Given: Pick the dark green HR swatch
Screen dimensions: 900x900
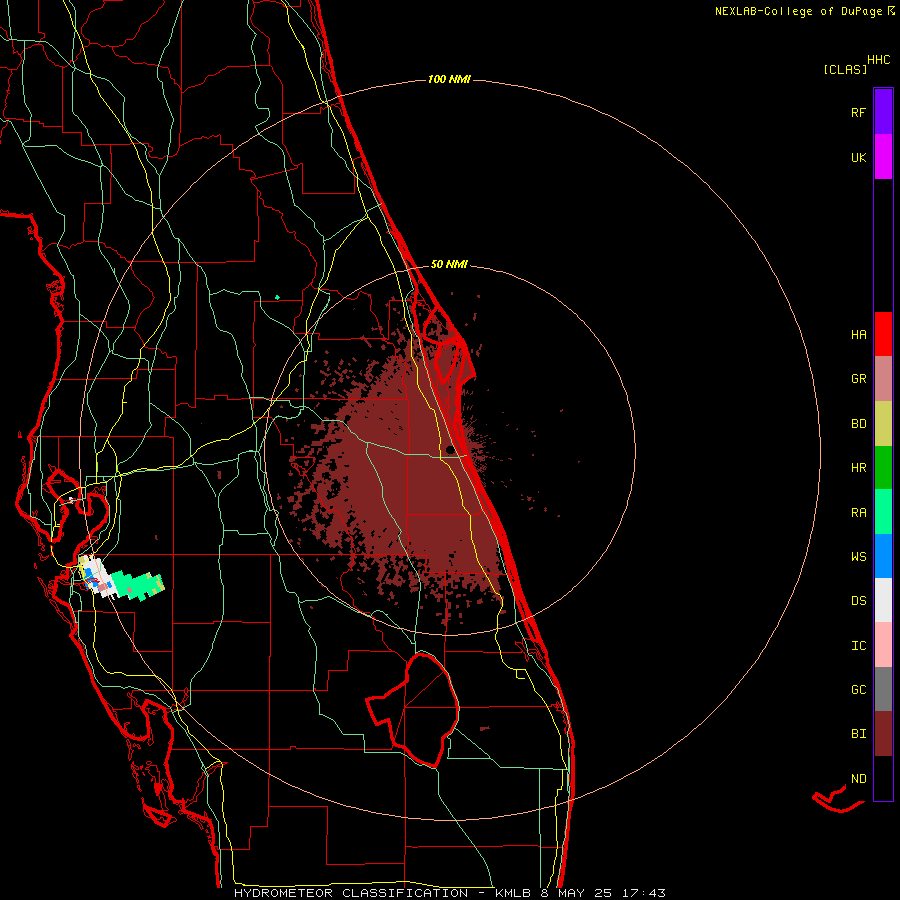Looking at the screenshot, I should (883, 468).
